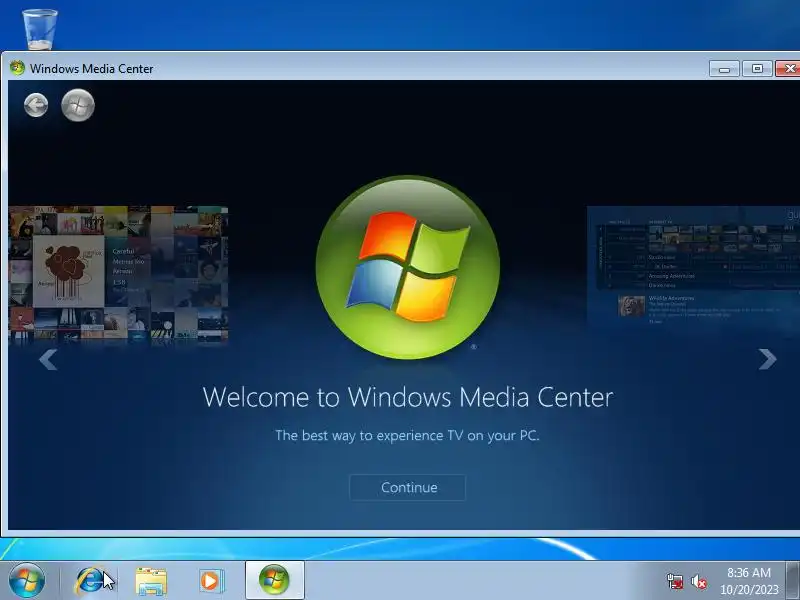Go back using the back arrow icon

pyautogui.click(x=36, y=105)
